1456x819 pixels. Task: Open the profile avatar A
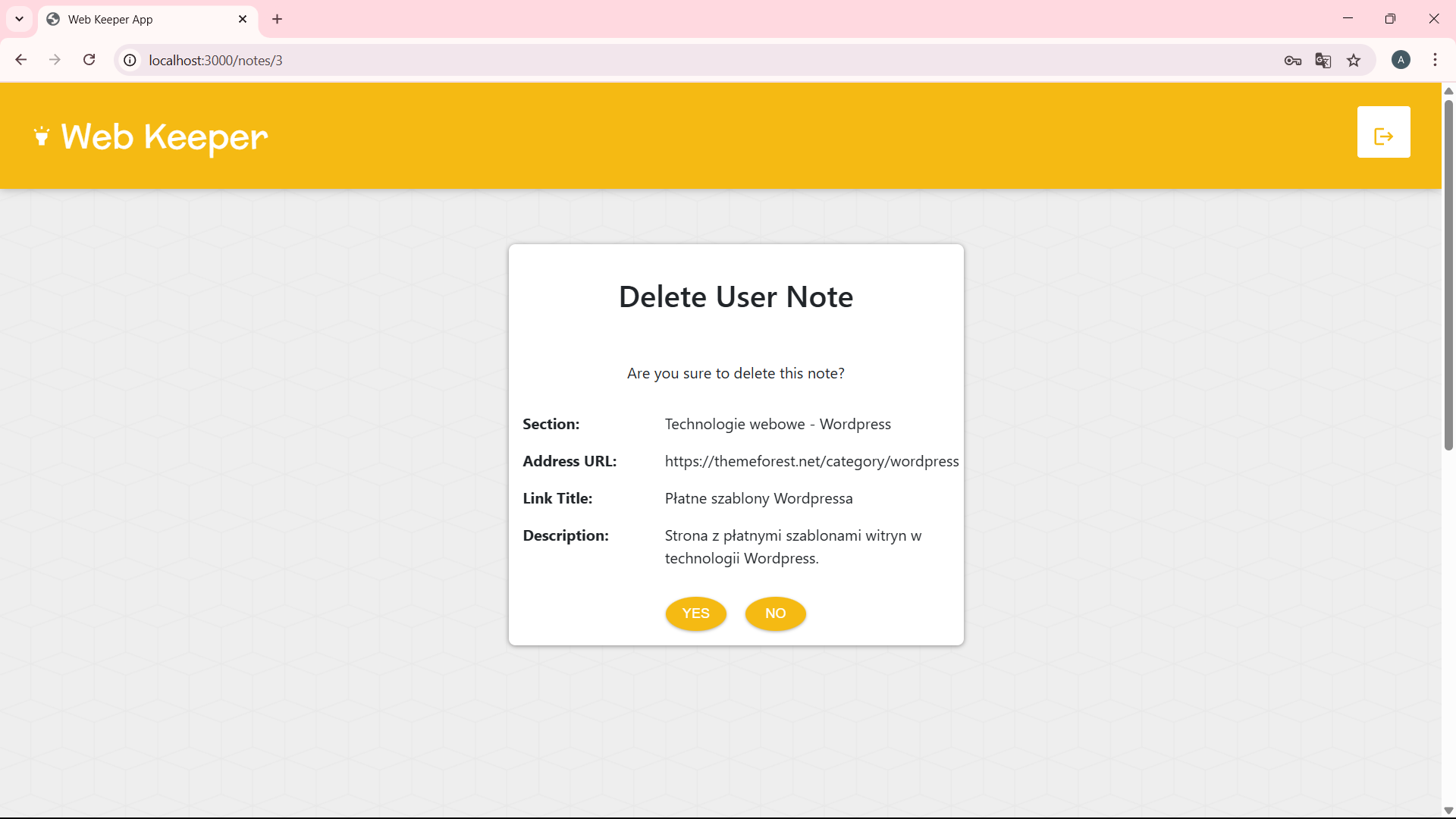click(1401, 60)
